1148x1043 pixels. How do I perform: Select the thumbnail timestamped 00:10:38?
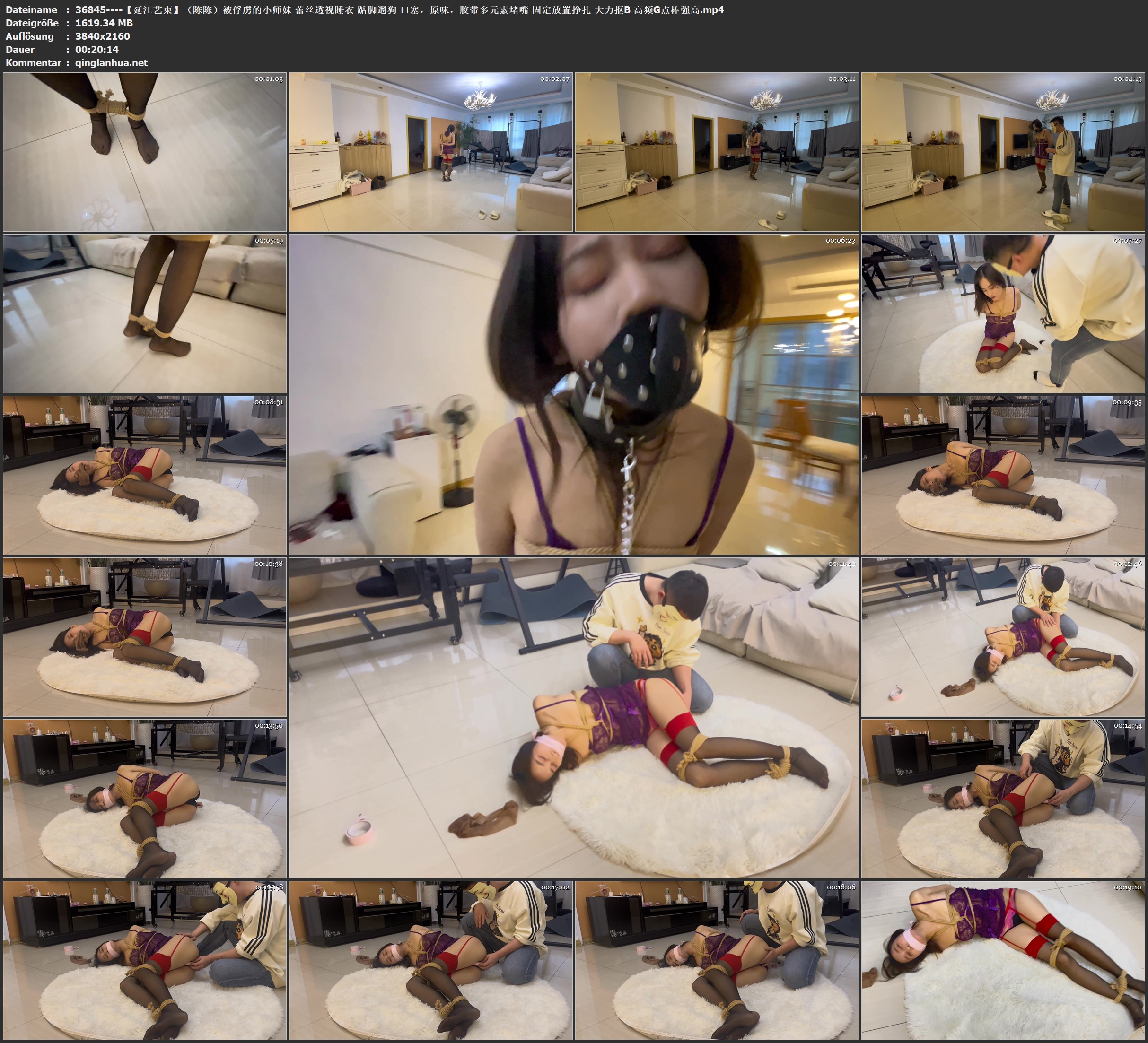point(145,637)
